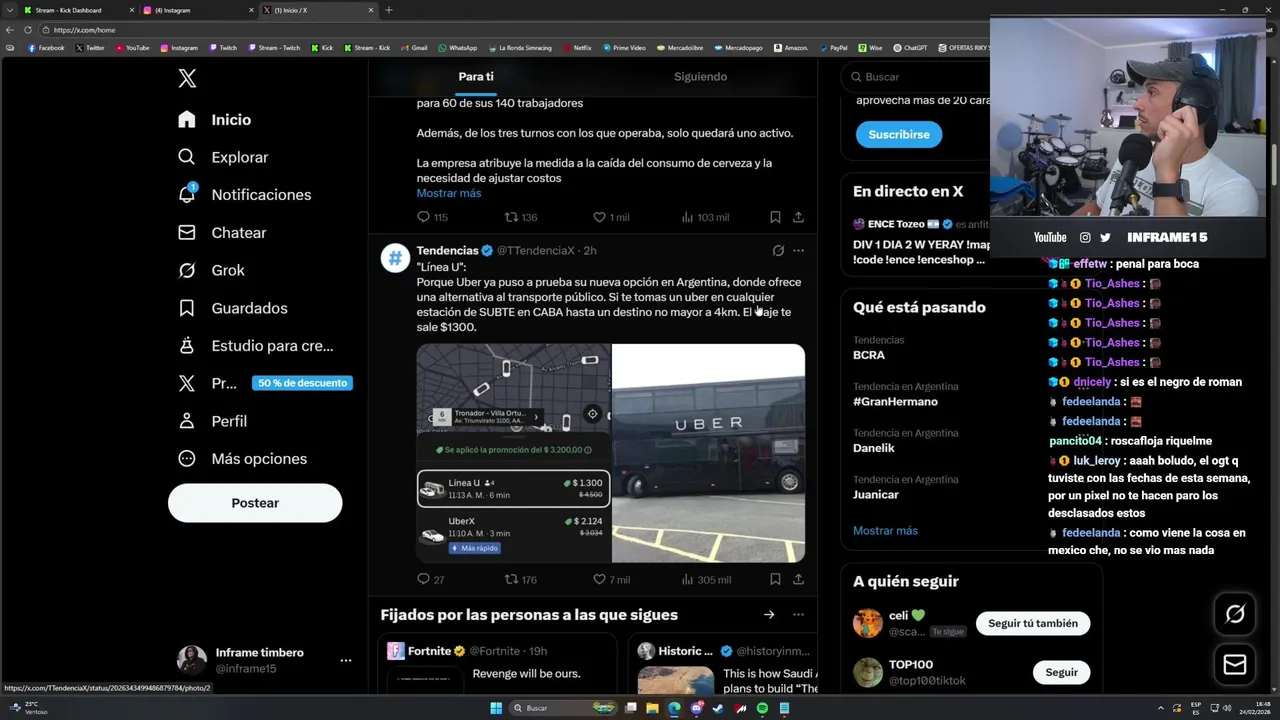Open Perfil in the sidebar
The image size is (1280, 720).
coord(212,421)
